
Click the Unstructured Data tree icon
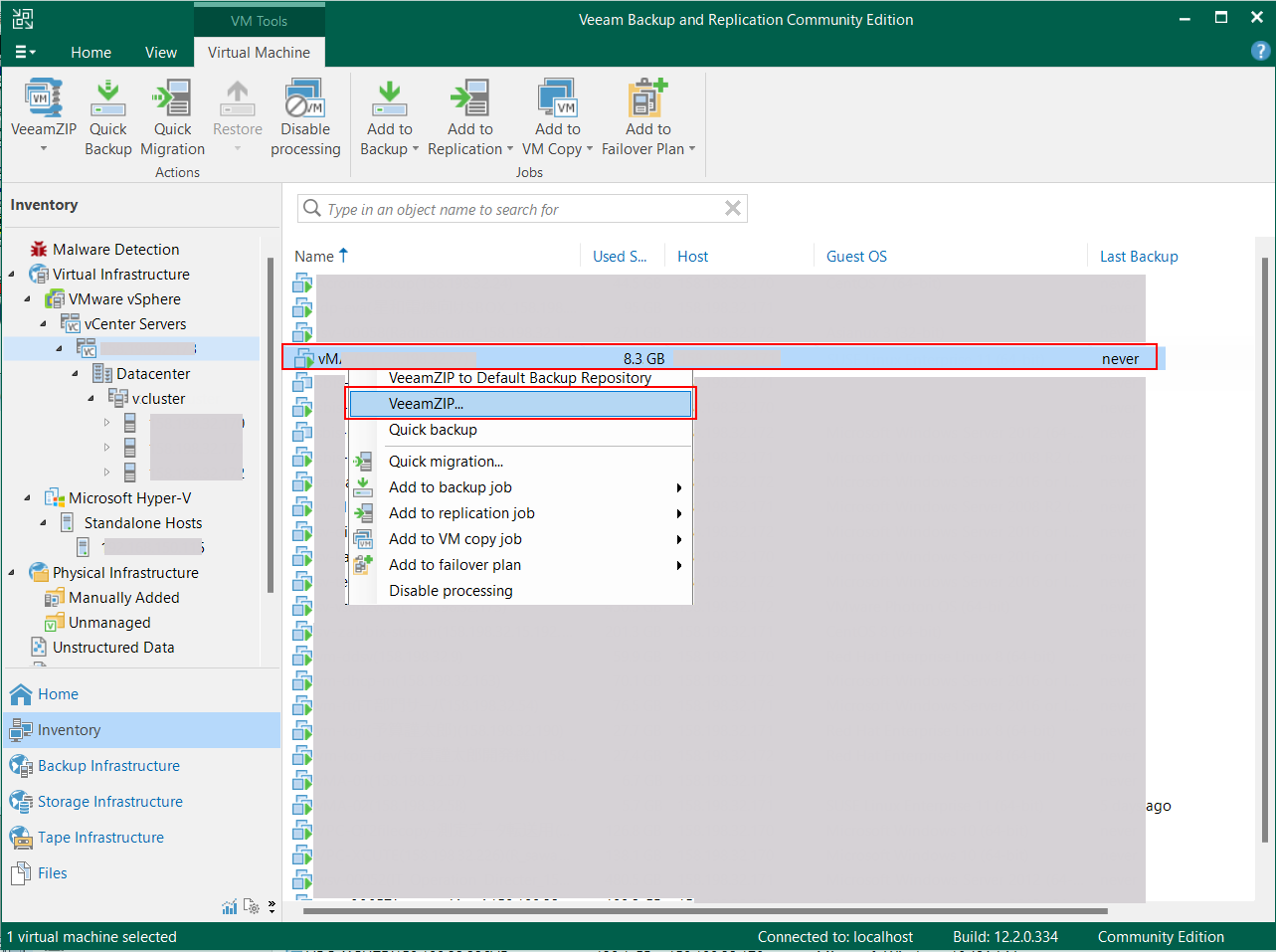click(39, 647)
